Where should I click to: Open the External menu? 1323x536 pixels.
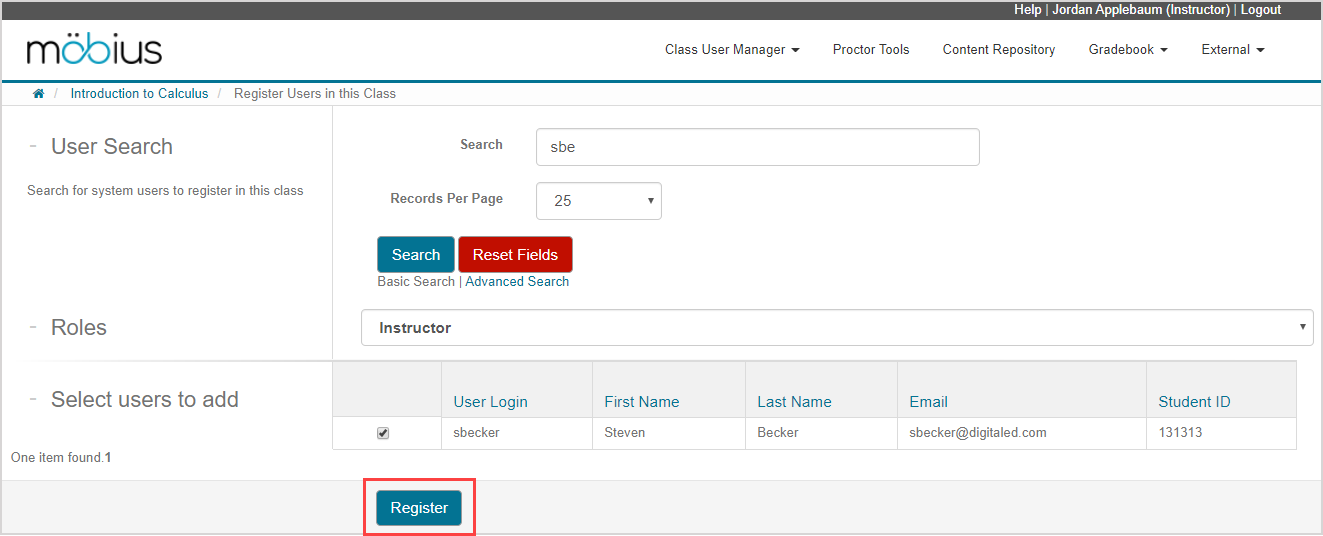1232,50
